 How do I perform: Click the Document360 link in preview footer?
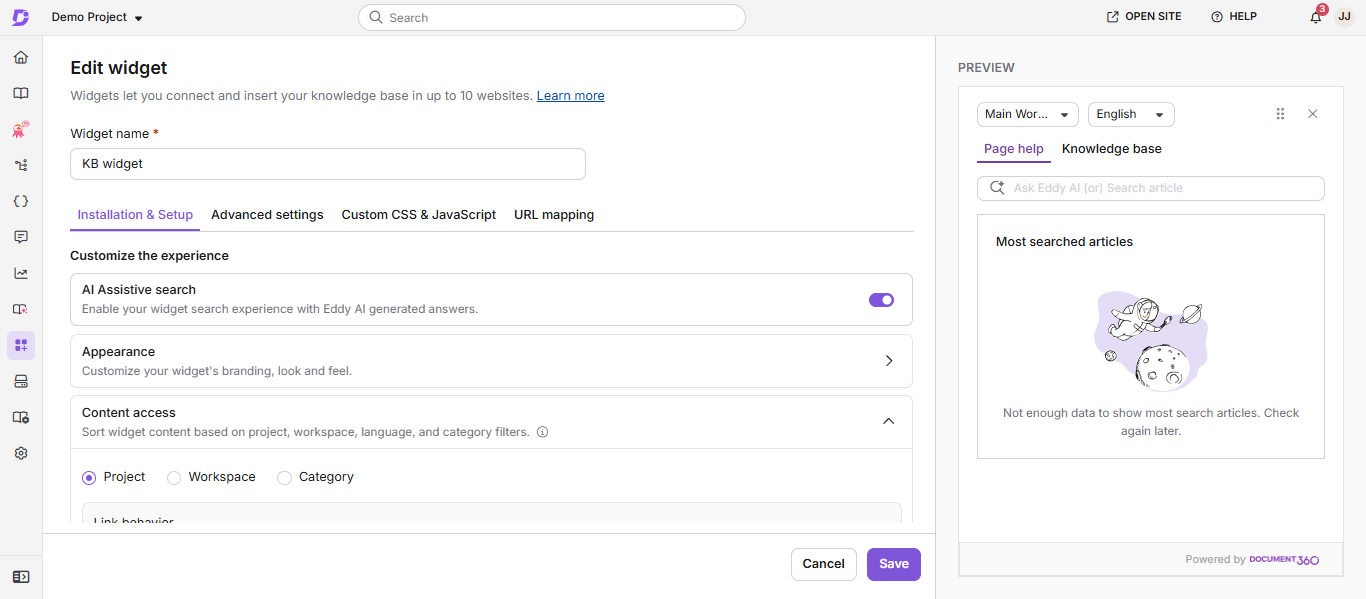tap(1284, 560)
